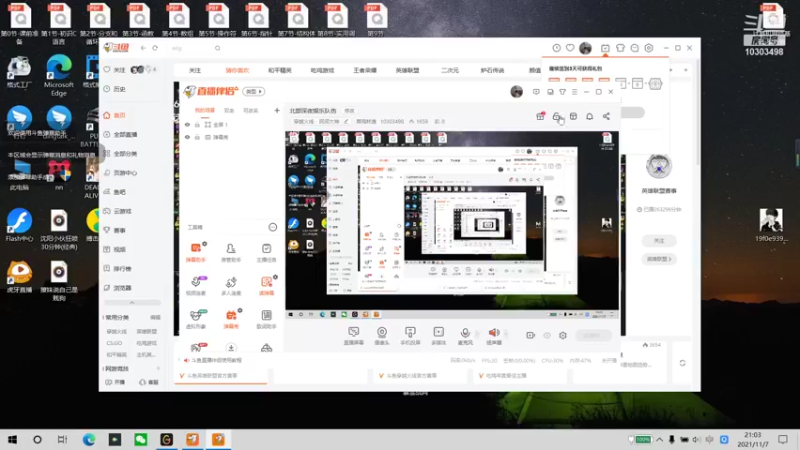Viewport: 800px width, 450px height.
Task: Edit category 穿越火线 pencil icon
Action: tap(346, 121)
